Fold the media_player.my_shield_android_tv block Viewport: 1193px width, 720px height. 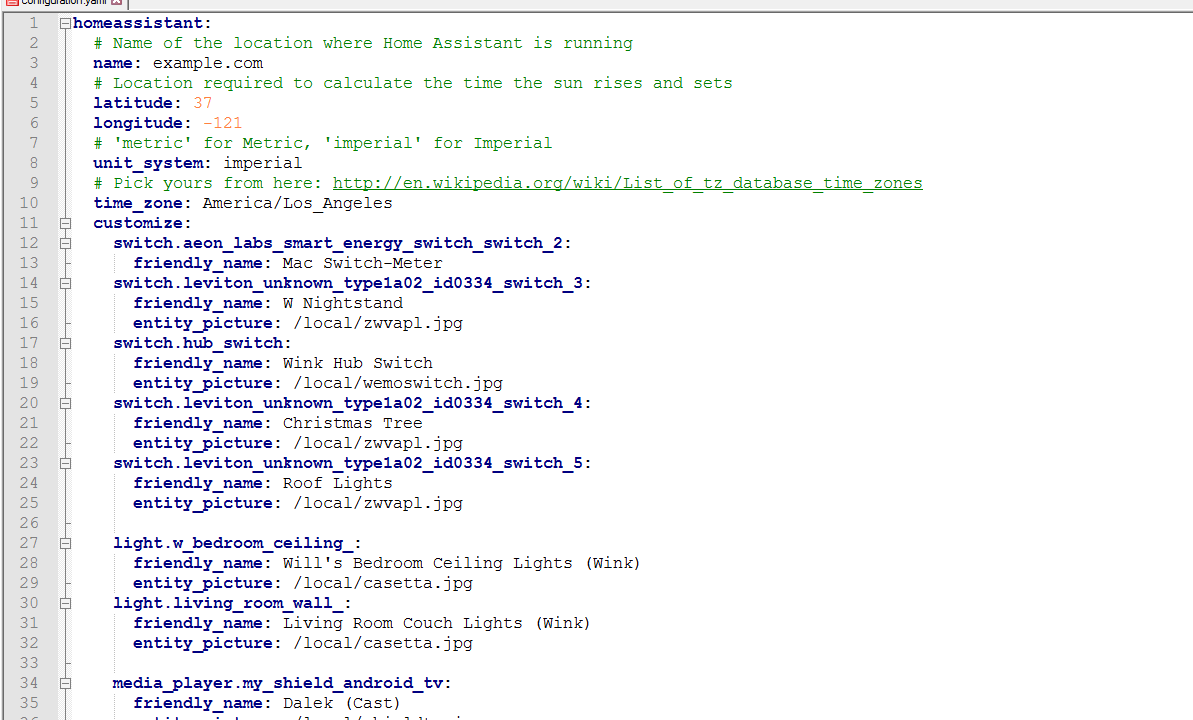coord(65,683)
